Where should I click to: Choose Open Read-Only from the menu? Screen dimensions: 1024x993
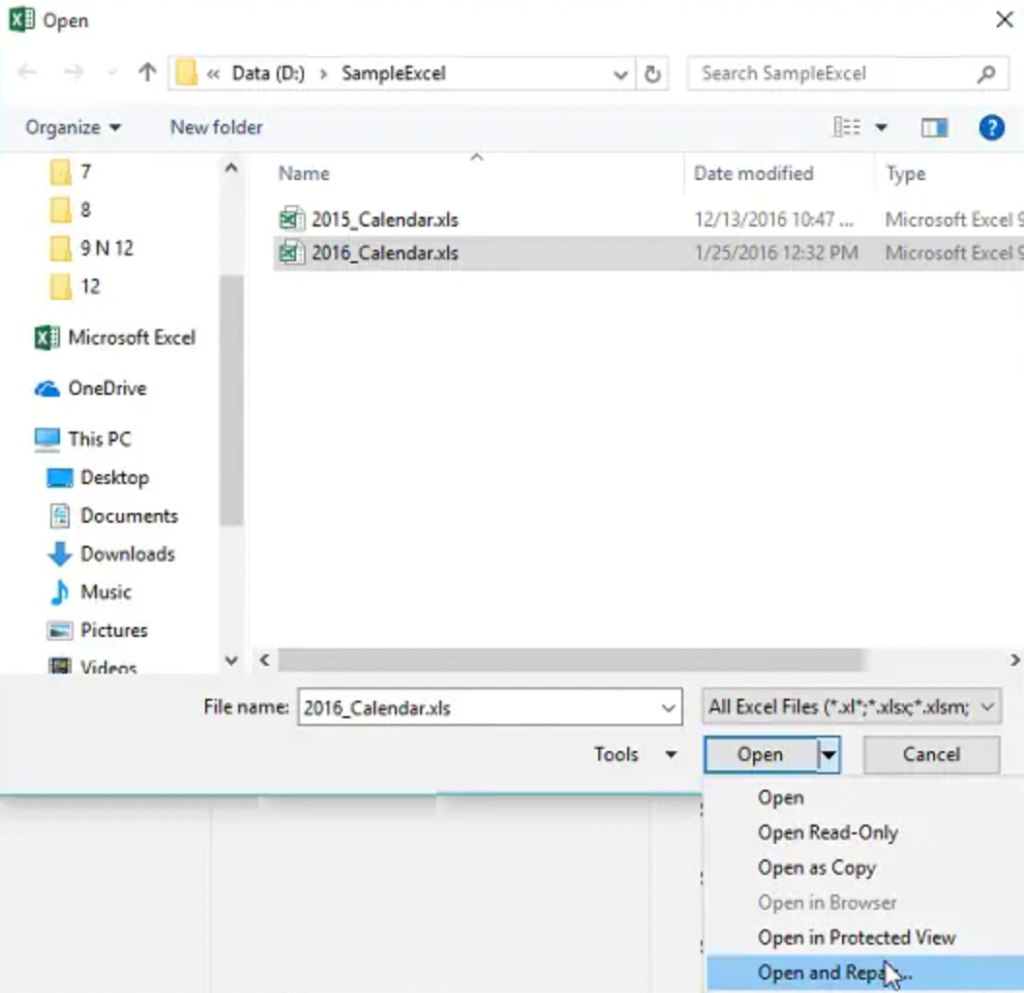tap(826, 832)
